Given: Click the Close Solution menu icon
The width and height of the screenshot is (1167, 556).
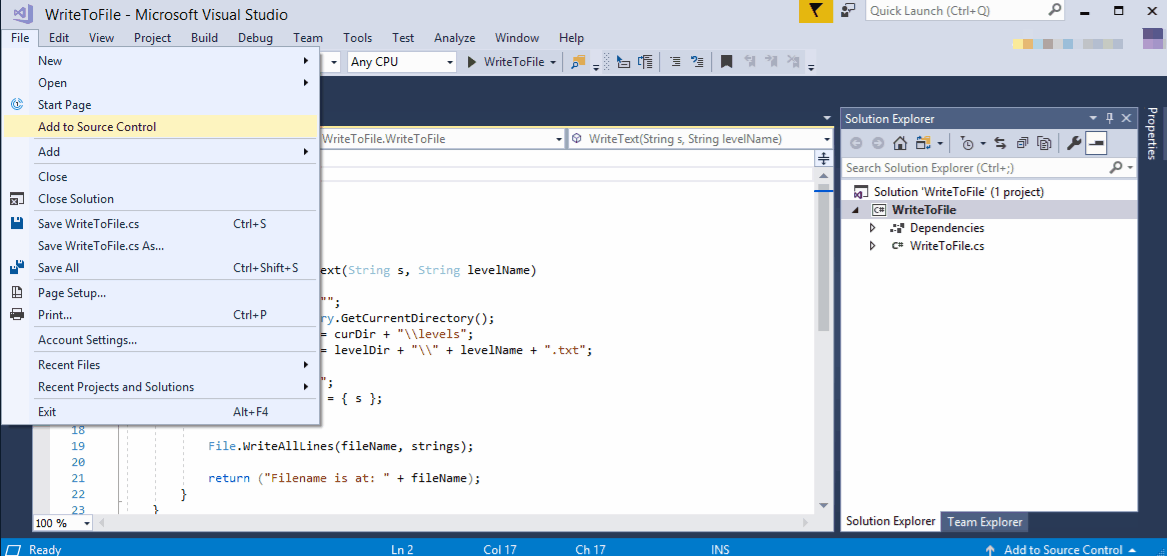Looking at the screenshot, I should (16, 199).
